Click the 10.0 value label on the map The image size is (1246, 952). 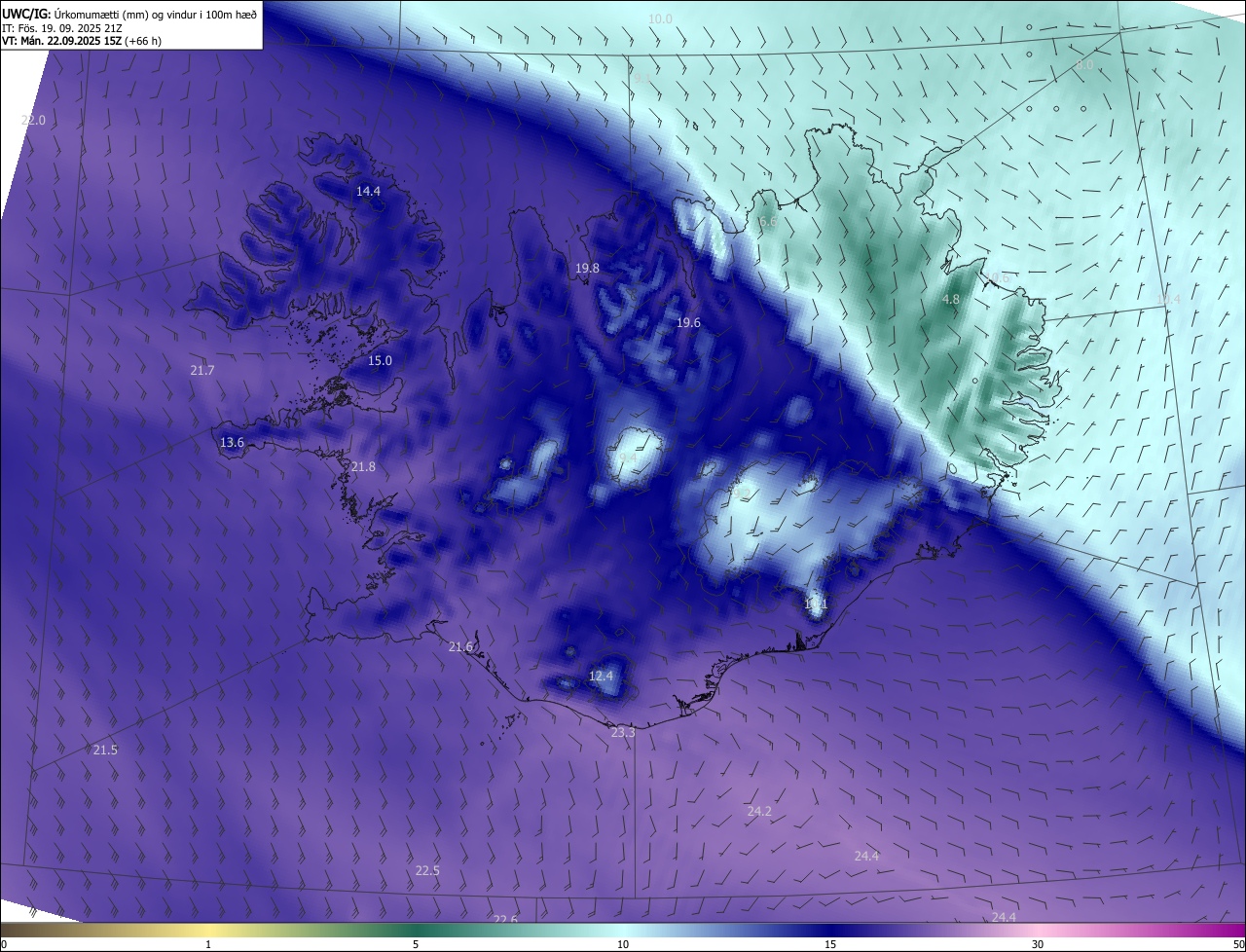pos(660,19)
